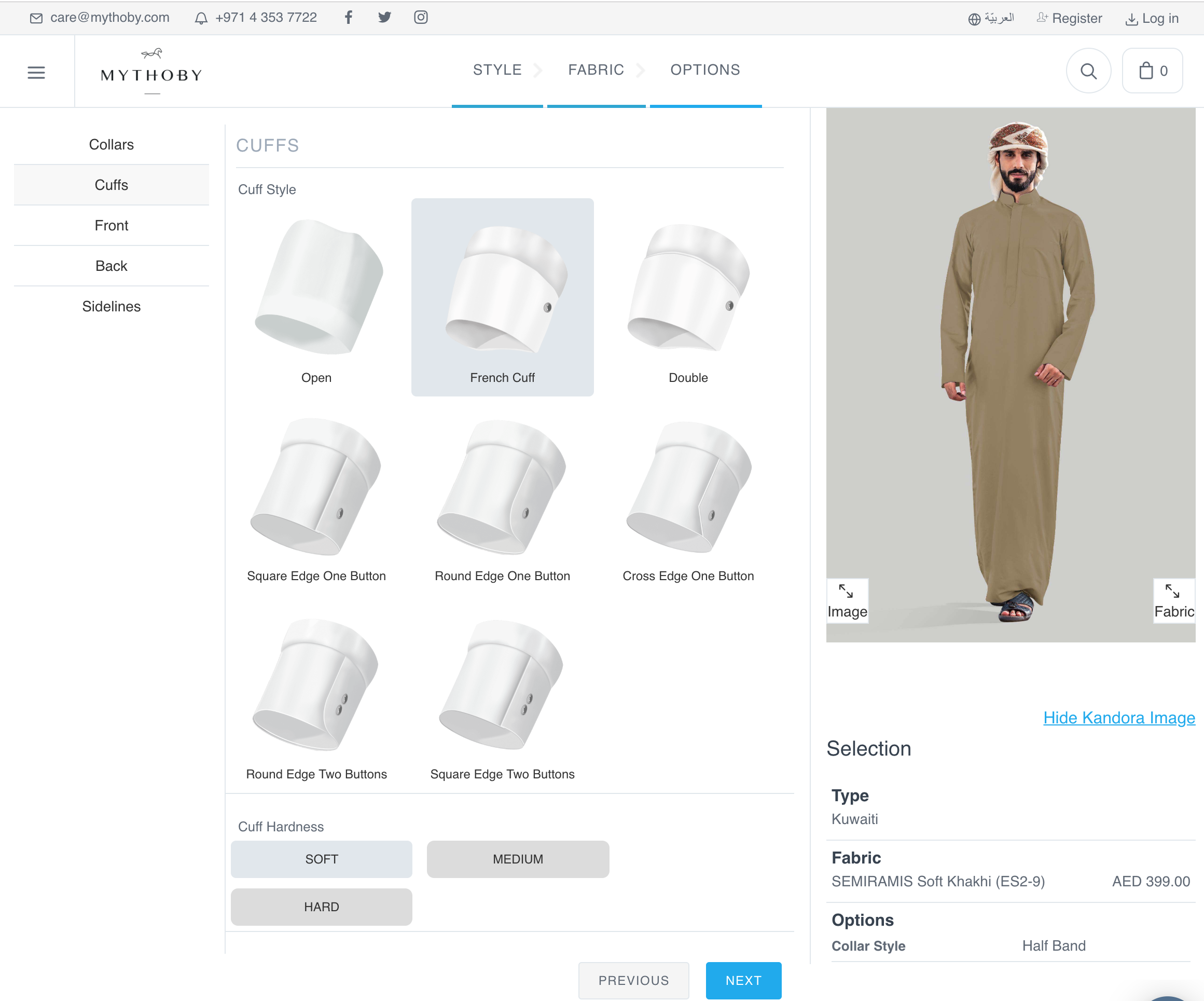1204x1001 pixels.
Task: Click the PREVIOUS button
Action: click(x=633, y=980)
